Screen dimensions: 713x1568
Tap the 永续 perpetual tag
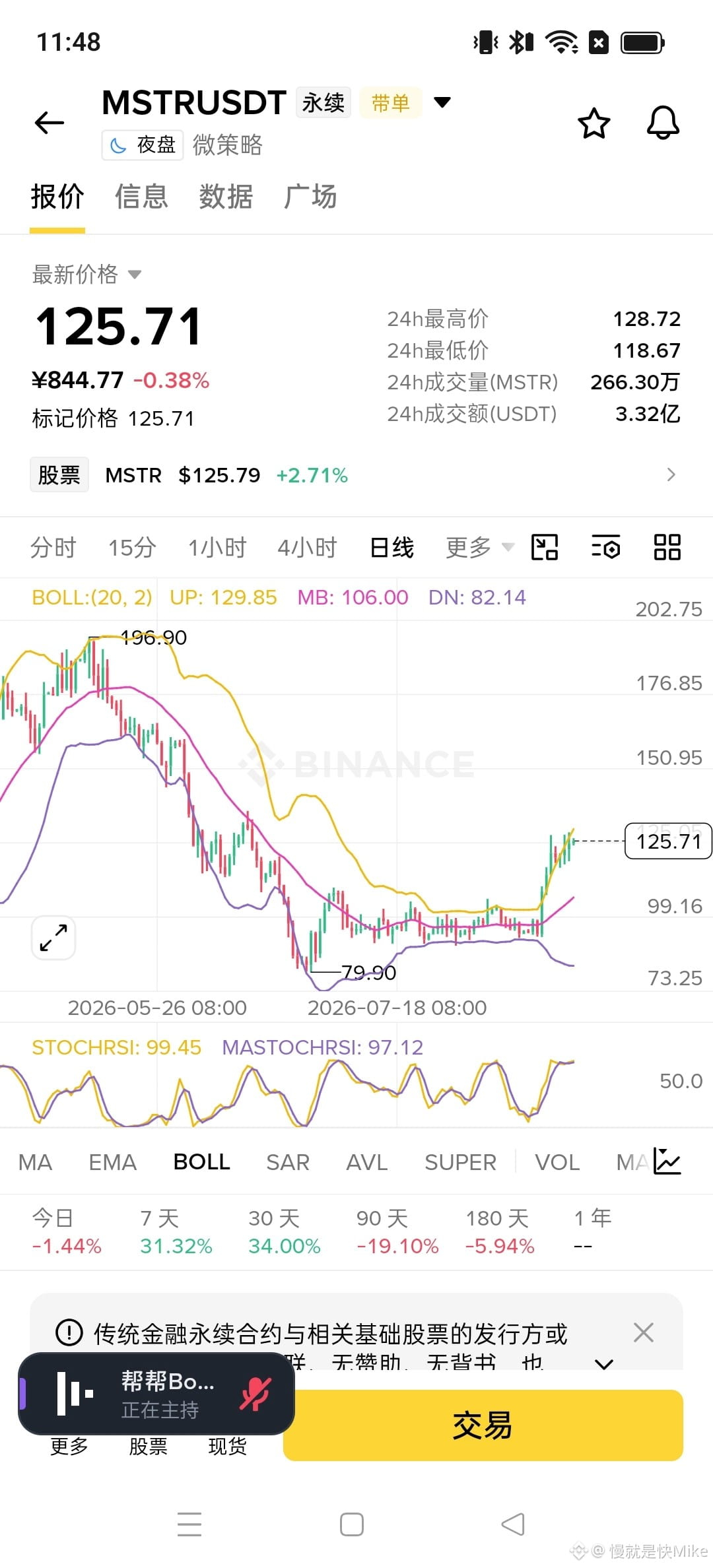[323, 103]
